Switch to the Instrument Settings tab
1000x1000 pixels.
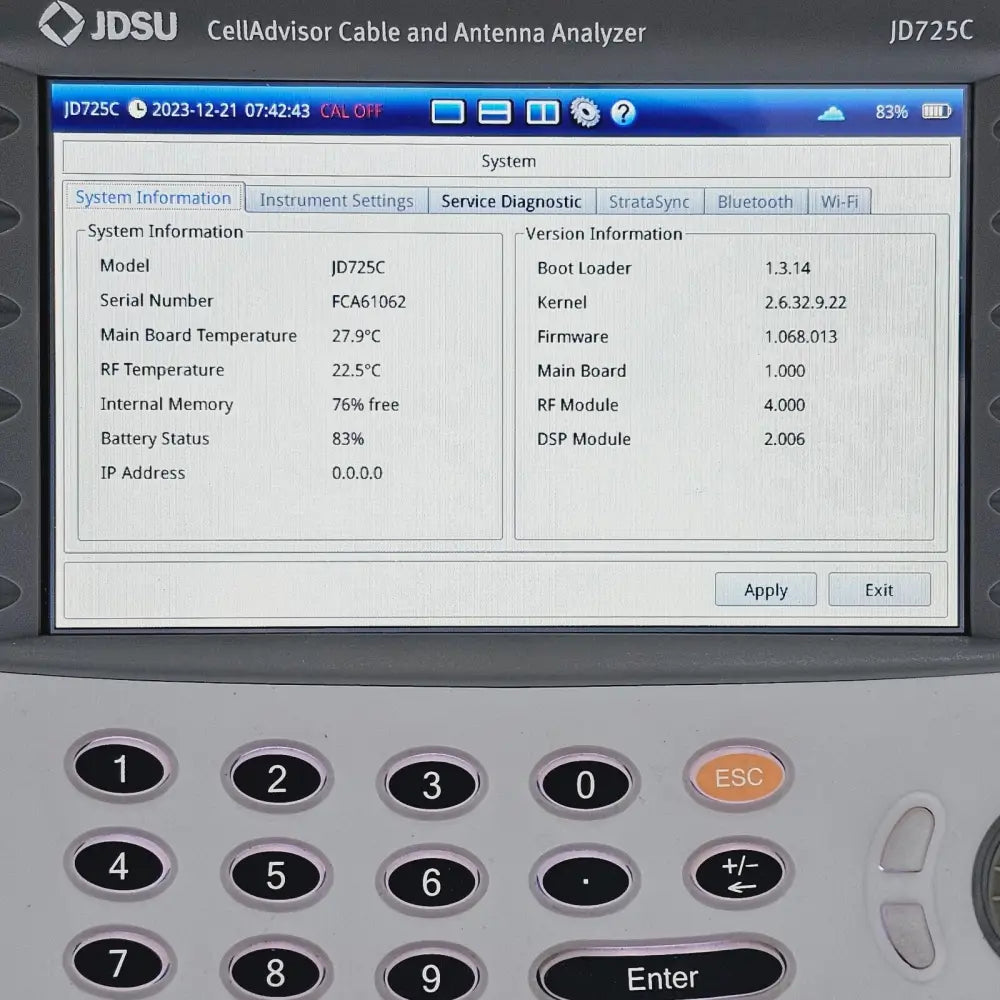(337, 200)
